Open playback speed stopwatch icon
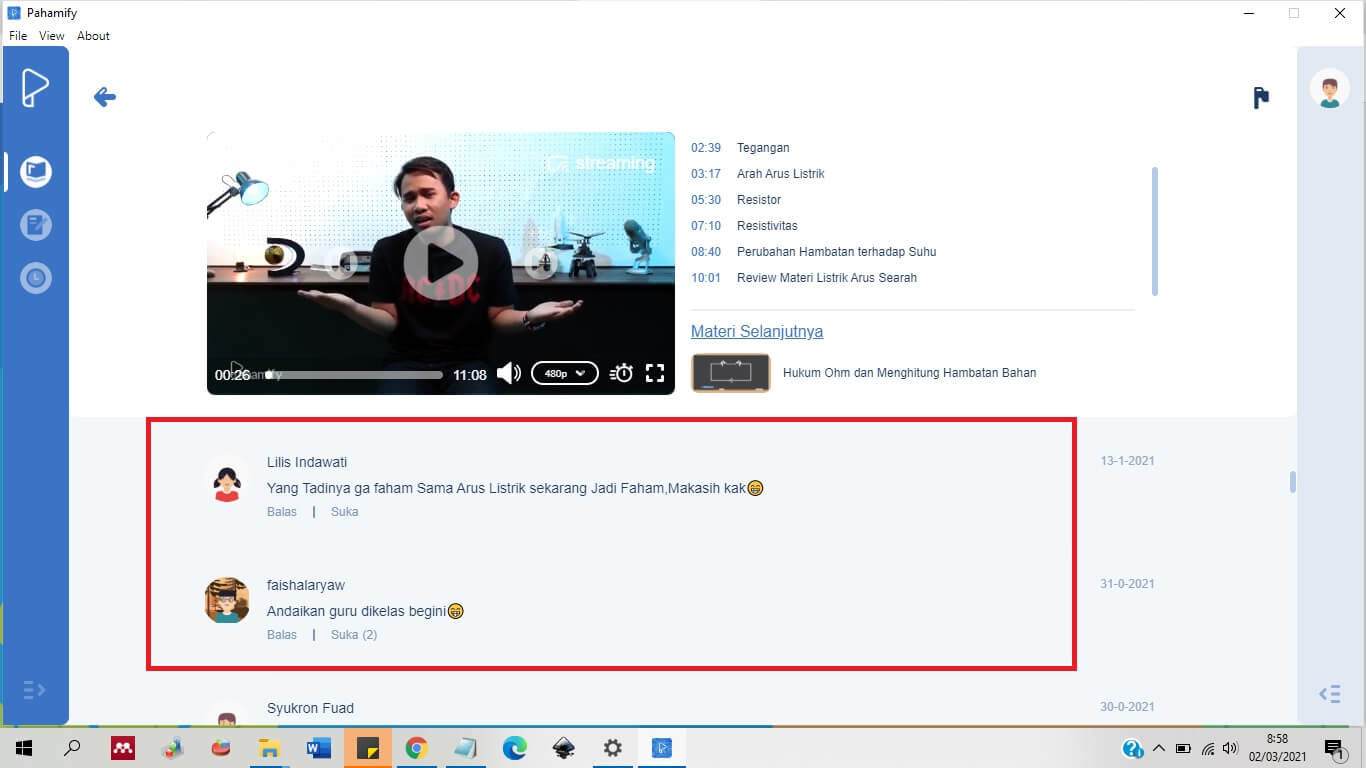The image size is (1366, 768). pos(622,374)
